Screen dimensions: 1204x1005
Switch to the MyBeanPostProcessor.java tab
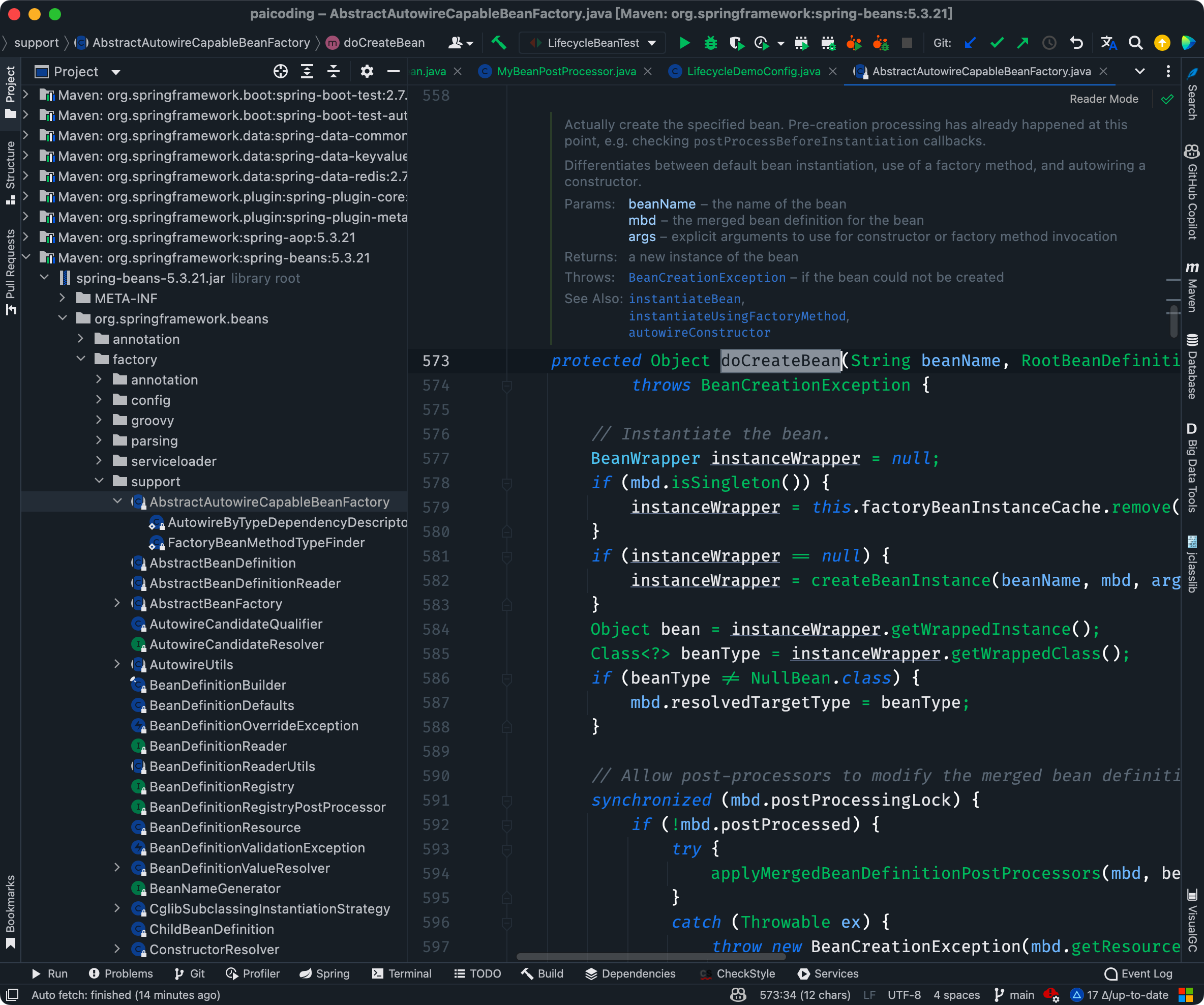click(x=566, y=71)
